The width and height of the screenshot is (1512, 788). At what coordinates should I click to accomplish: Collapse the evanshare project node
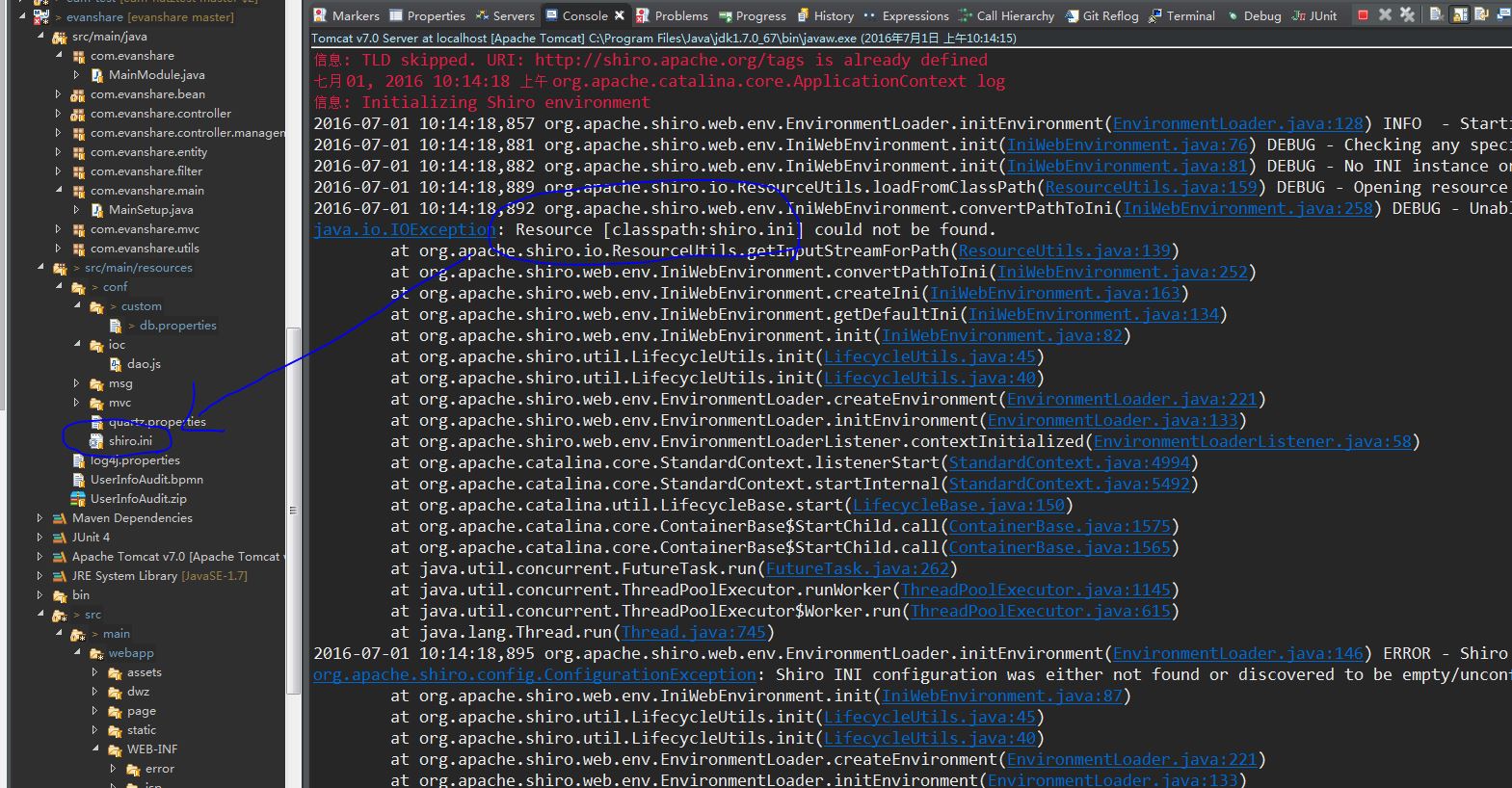pyautogui.click(x=21, y=16)
